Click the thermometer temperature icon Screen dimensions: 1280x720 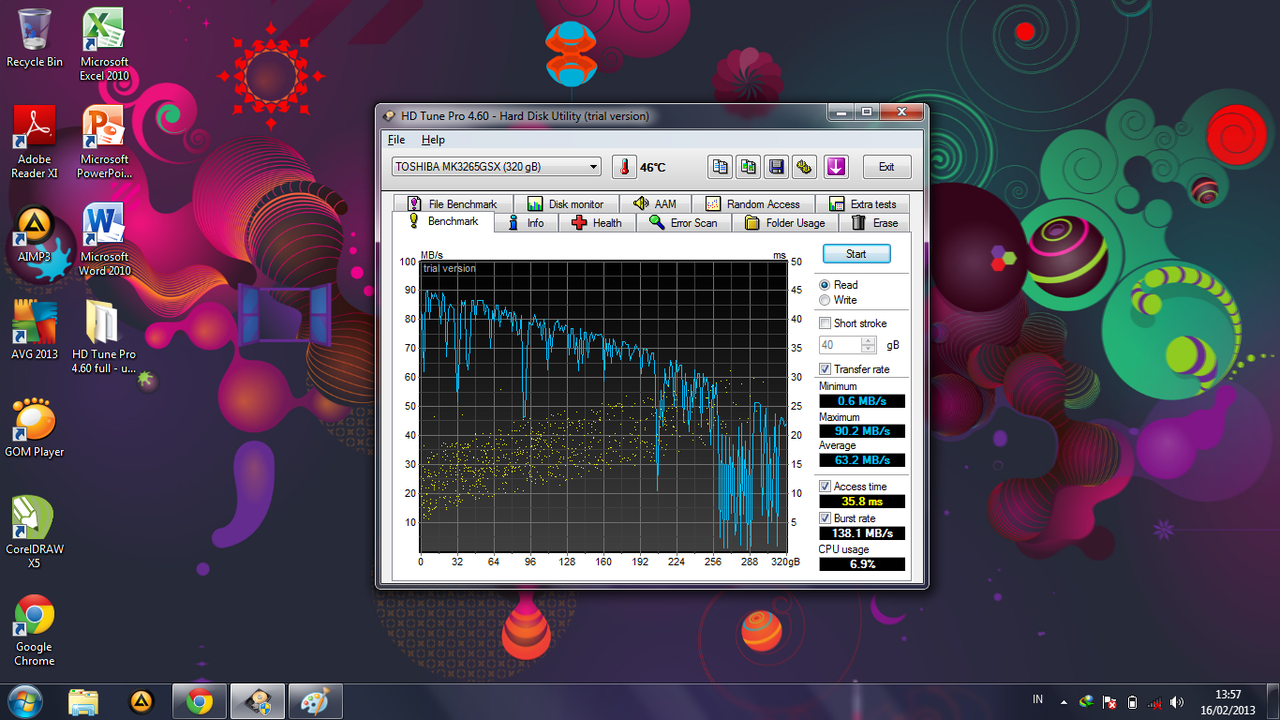point(625,167)
